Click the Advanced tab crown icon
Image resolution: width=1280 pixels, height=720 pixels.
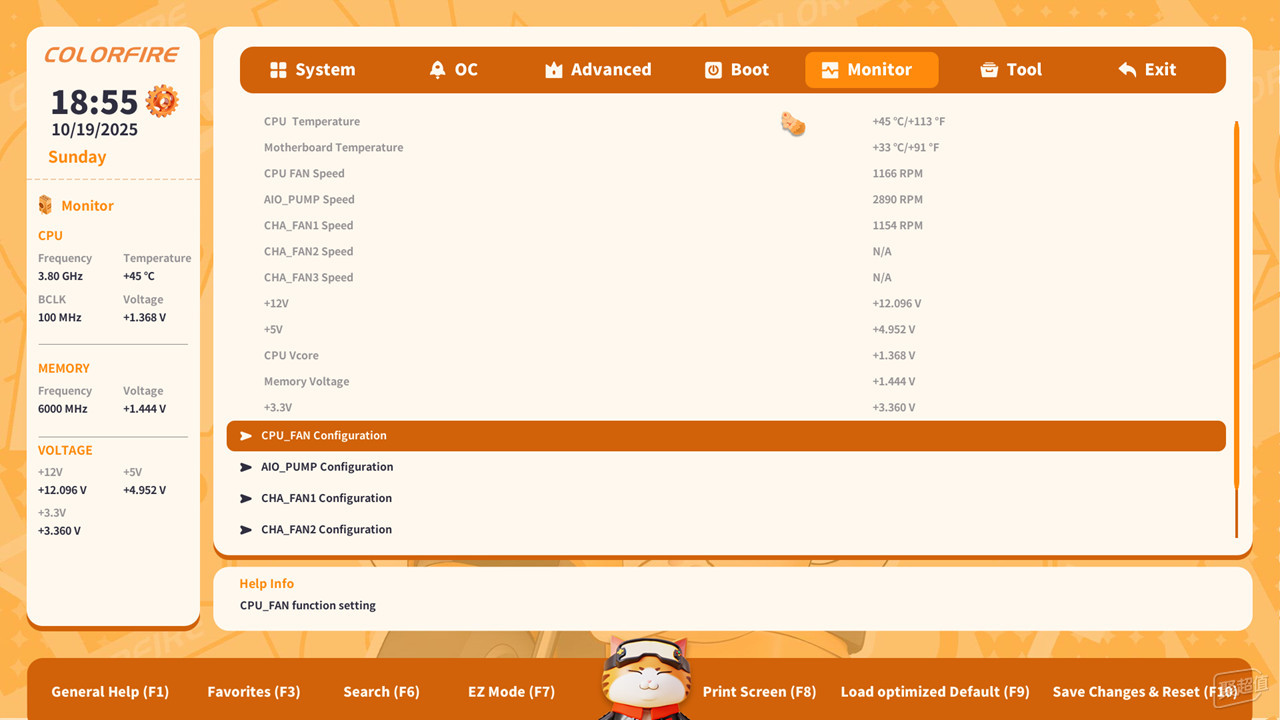(x=553, y=70)
